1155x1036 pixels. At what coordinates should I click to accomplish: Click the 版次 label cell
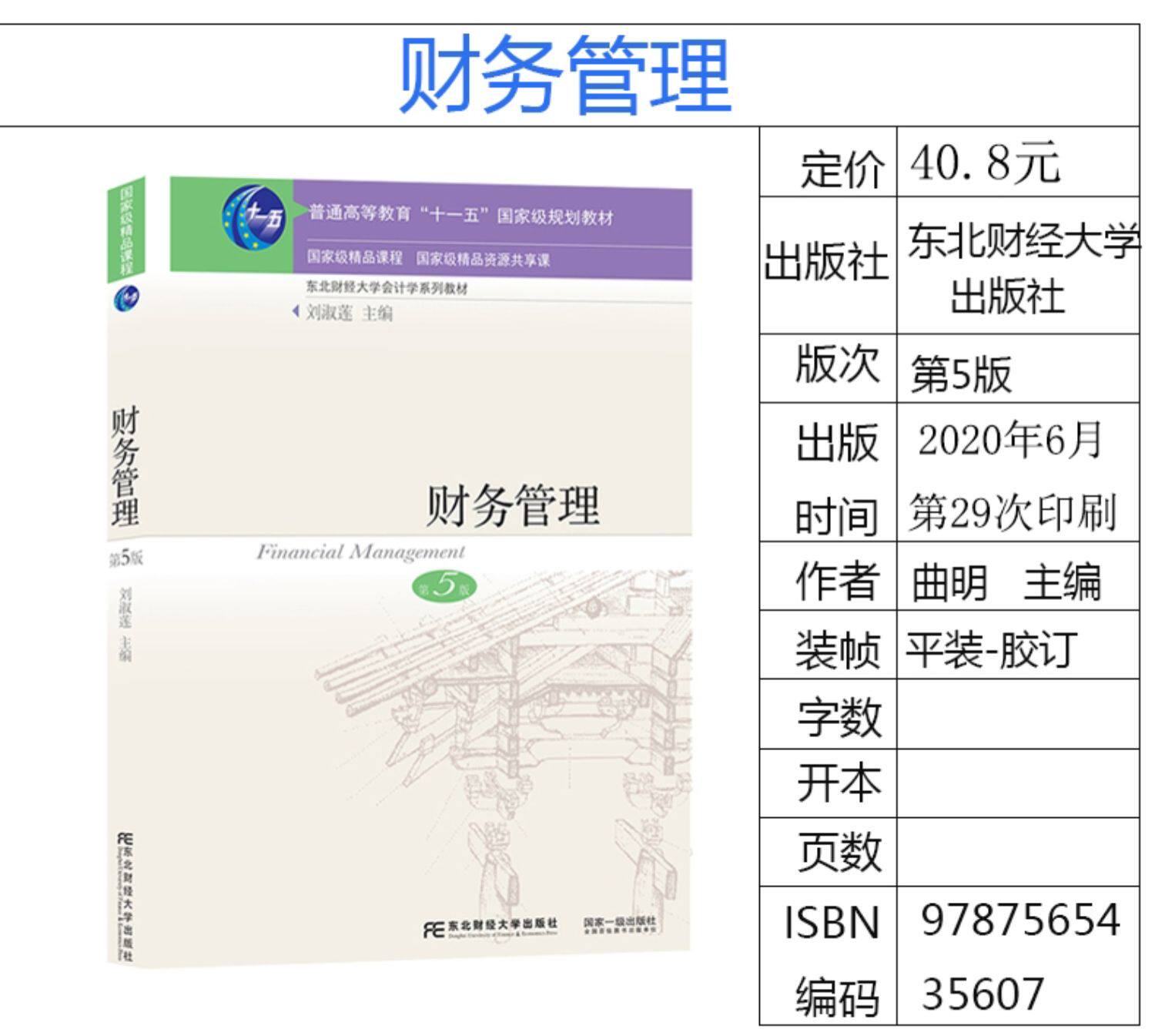(829, 368)
